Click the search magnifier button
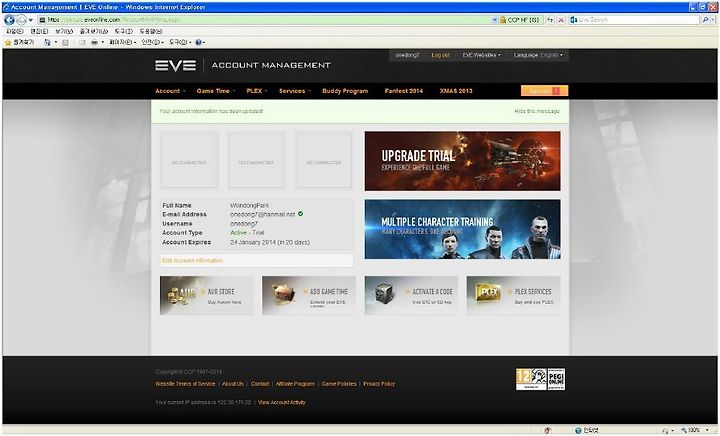 point(705,20)
